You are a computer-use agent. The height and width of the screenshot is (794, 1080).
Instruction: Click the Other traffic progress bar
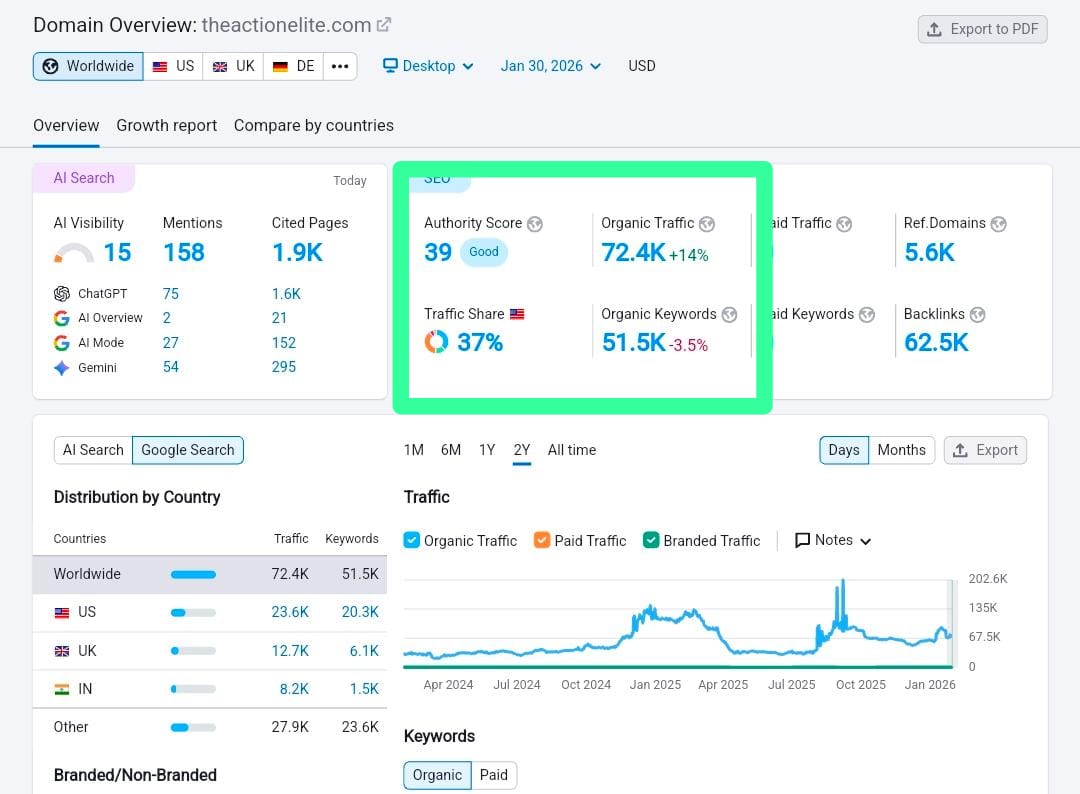(194, 728)
